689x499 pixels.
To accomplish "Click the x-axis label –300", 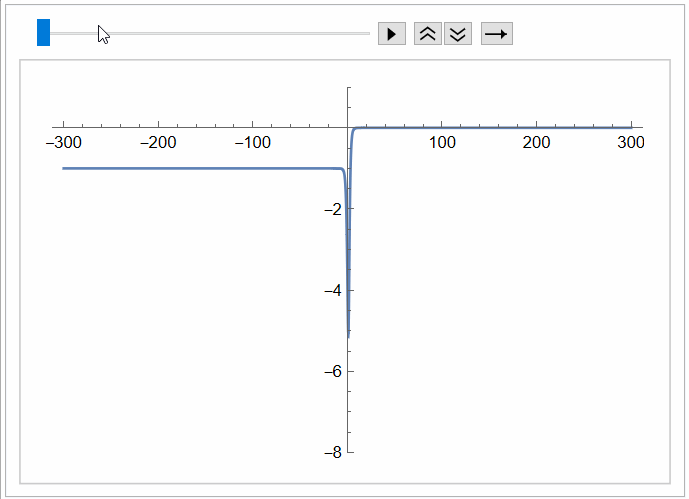I will 64,142.
